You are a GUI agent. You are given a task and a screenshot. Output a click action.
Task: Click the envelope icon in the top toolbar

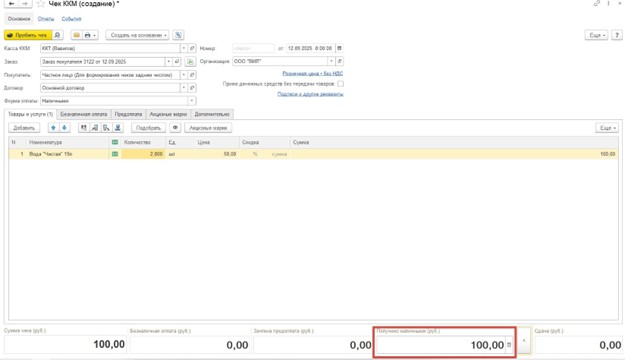(x=77, y=35)
